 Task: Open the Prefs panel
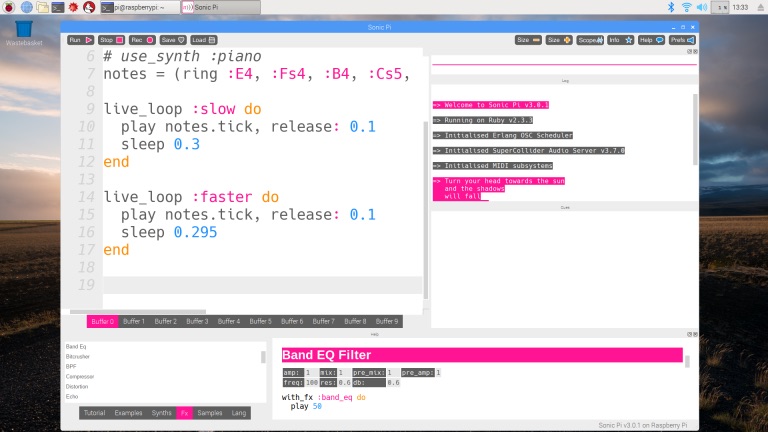(682, 40)
